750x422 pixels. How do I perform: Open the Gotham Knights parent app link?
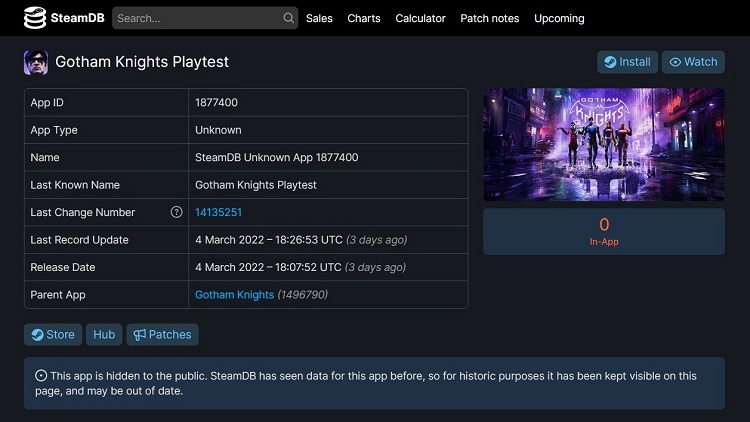point(234,295)
